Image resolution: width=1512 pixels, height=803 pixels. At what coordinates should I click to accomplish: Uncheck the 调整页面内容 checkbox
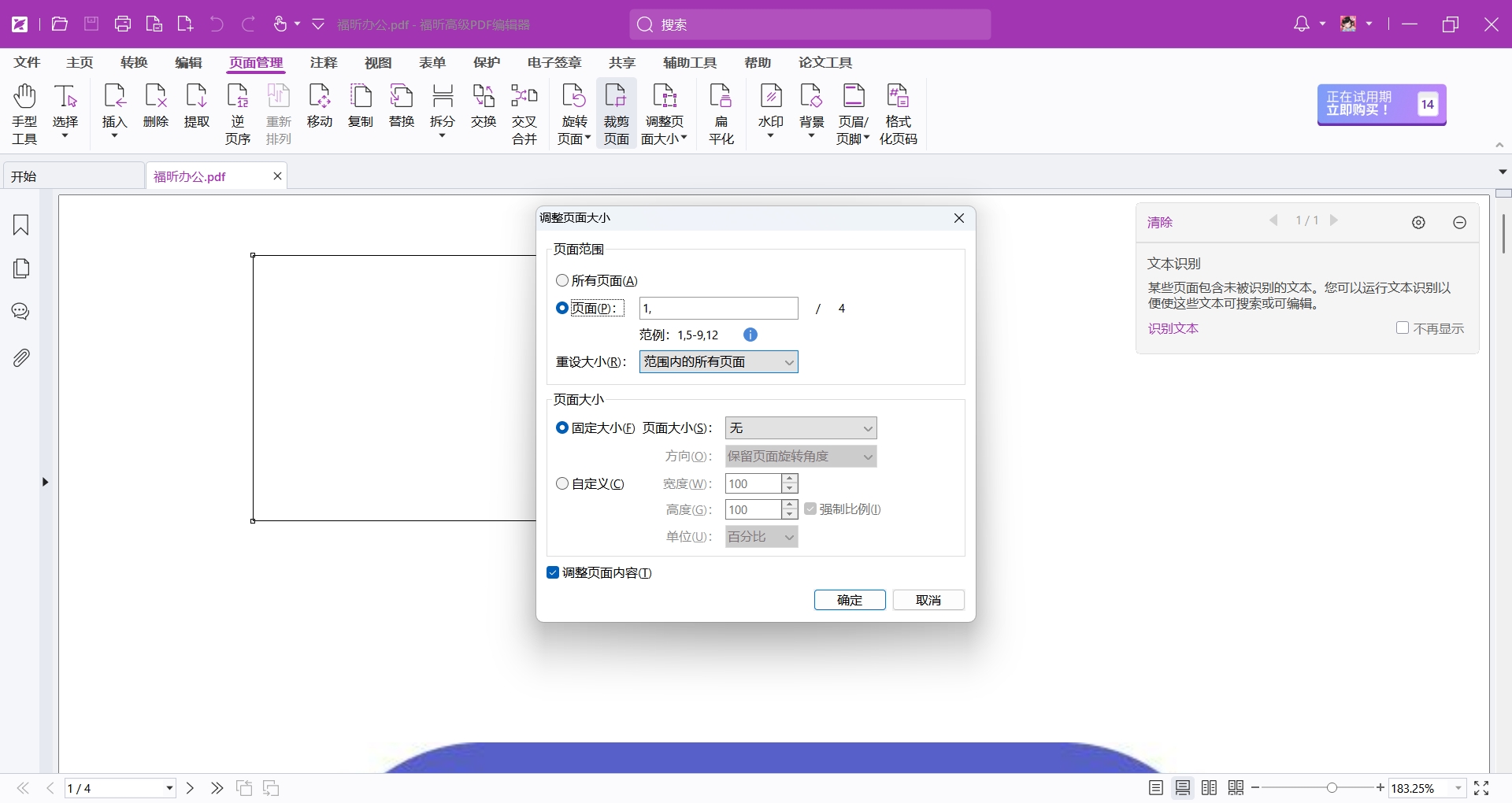pos(553,573)
